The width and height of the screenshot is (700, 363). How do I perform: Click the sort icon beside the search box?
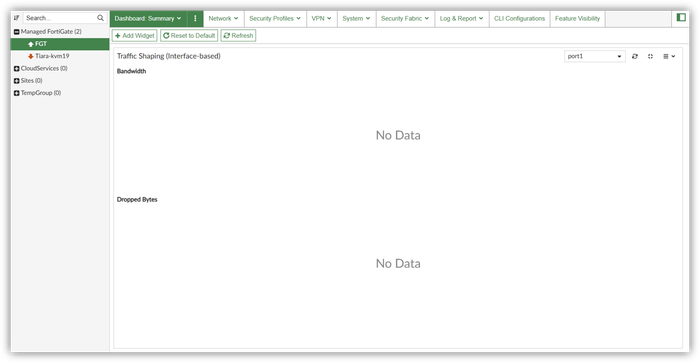pos(17,18)
